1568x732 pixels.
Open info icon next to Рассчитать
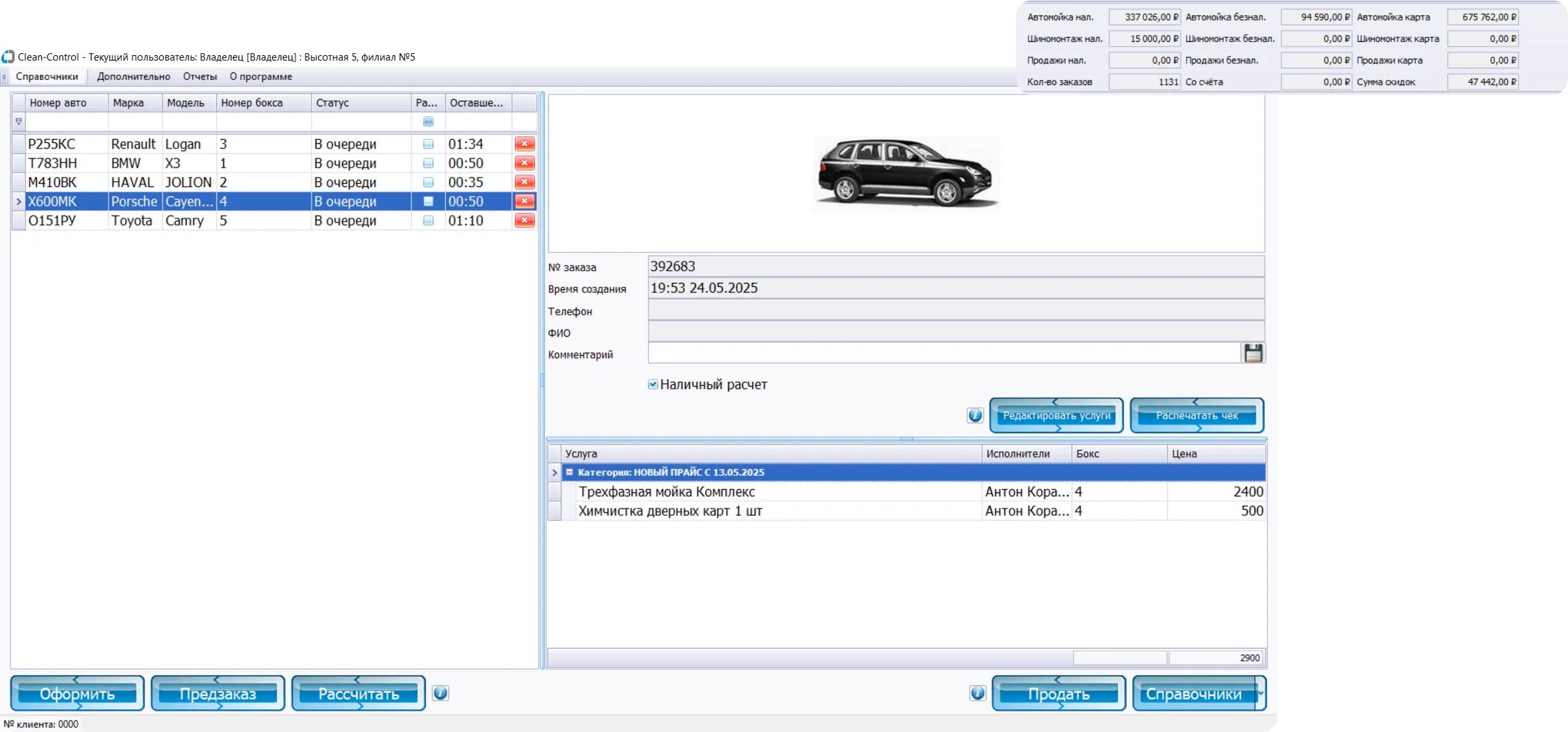(440, 693)
